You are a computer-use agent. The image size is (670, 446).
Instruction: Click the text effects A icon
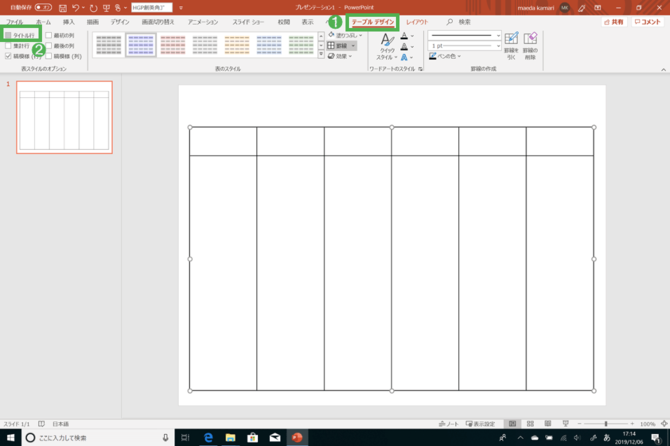tap(404, 57)
